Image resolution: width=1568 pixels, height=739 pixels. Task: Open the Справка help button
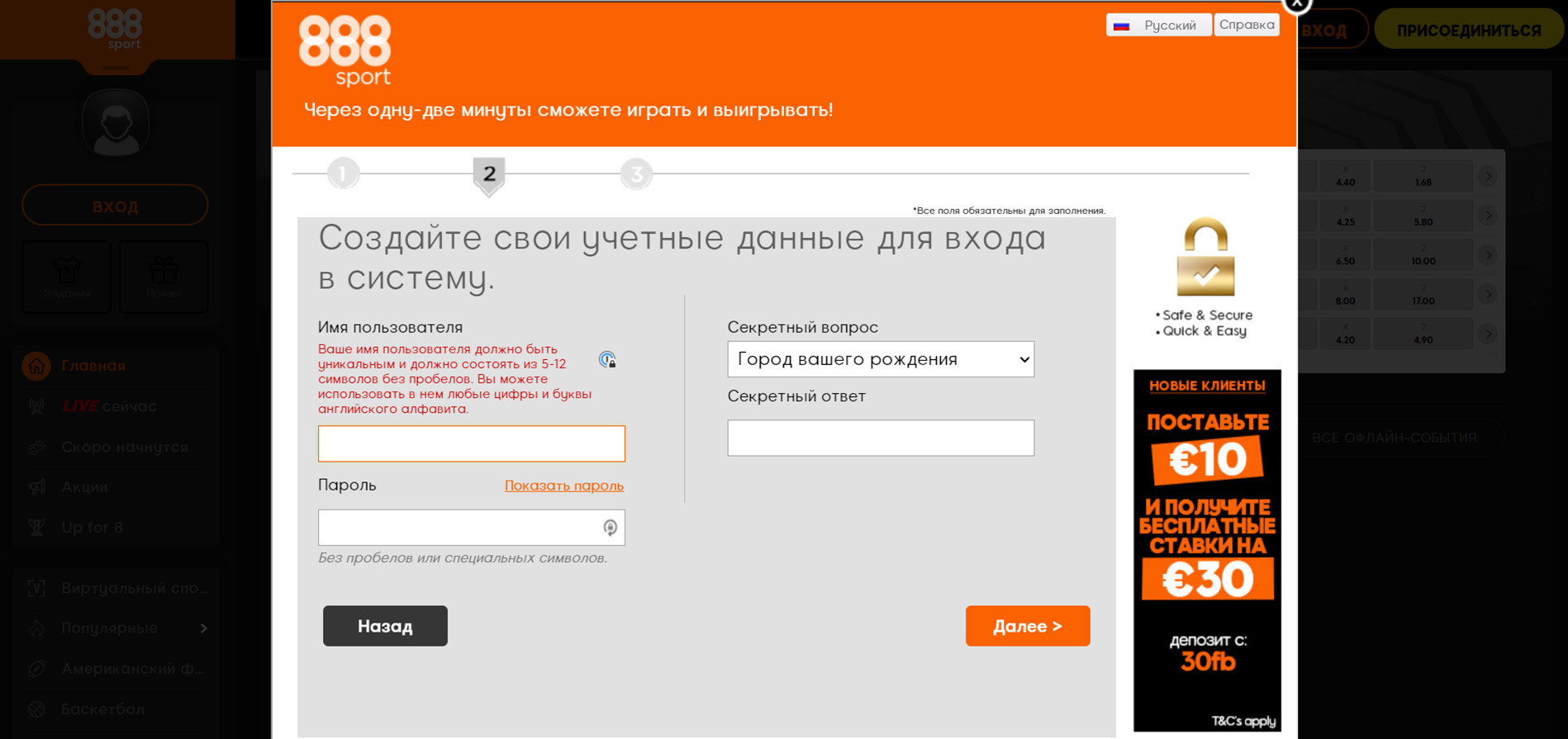click(1246, 25)
